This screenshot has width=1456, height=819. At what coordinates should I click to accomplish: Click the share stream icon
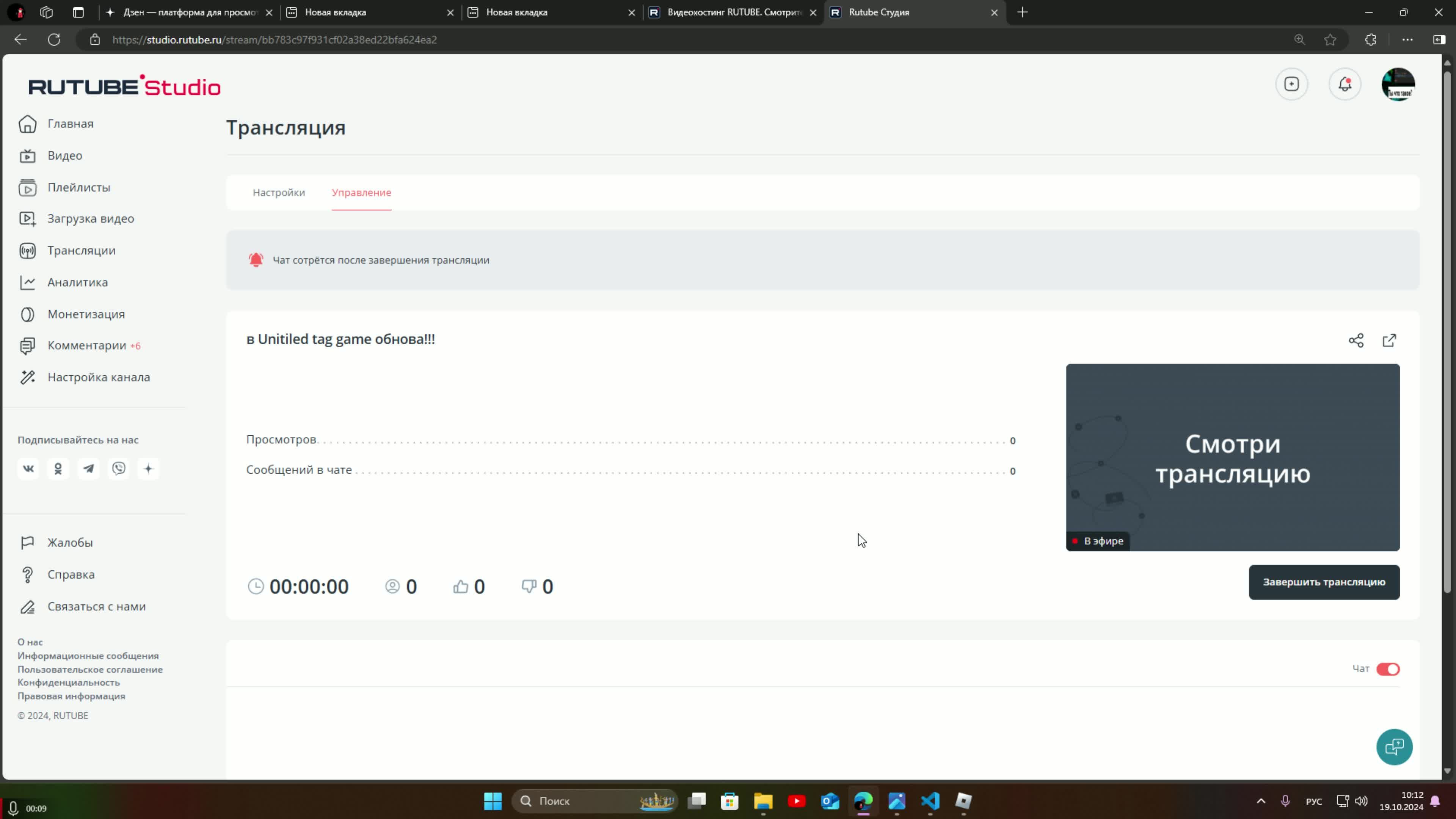tap(1356, 340)
